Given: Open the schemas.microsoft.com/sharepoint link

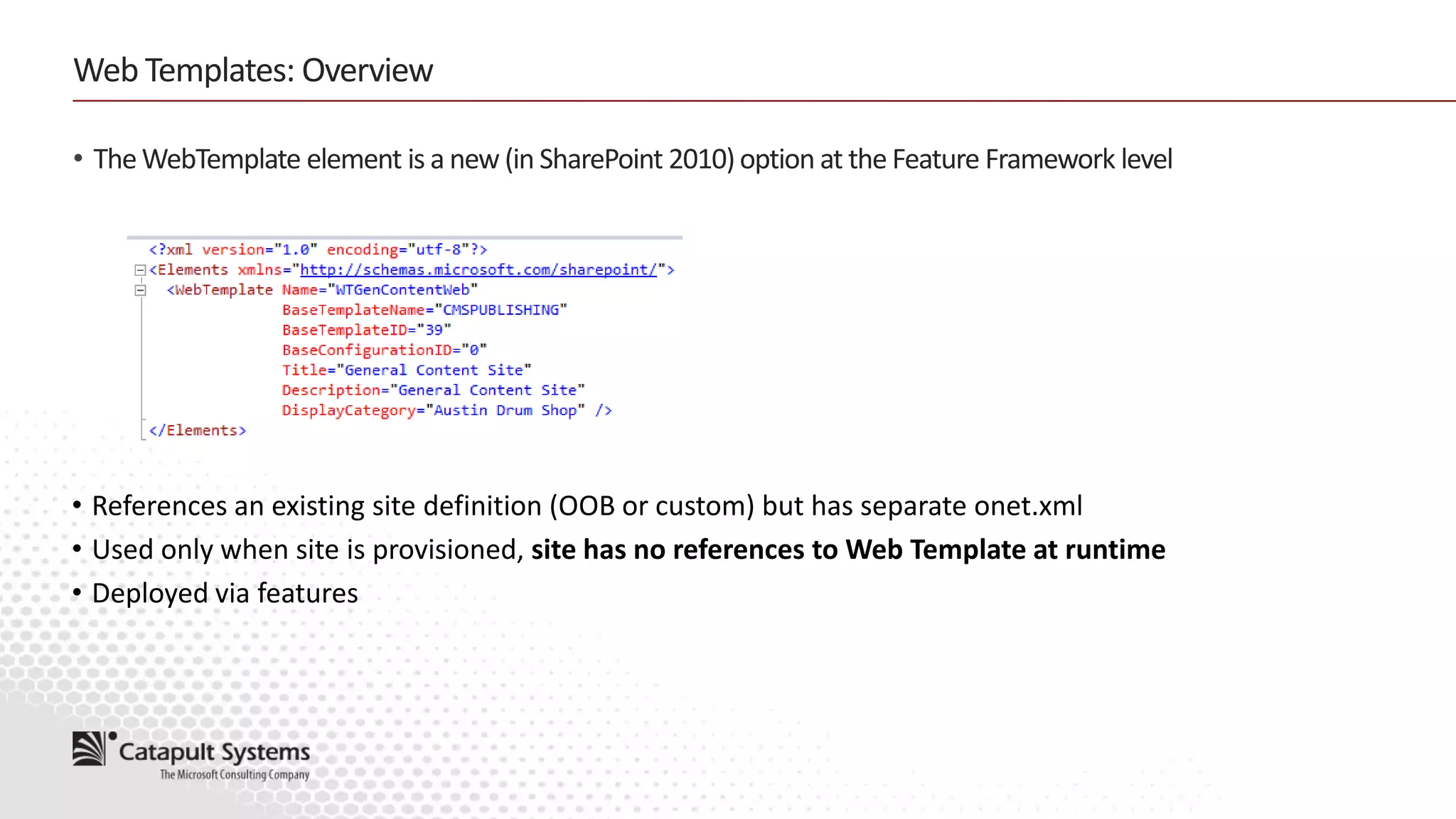Looking at the screenshot, I should (x=478, y=270).
